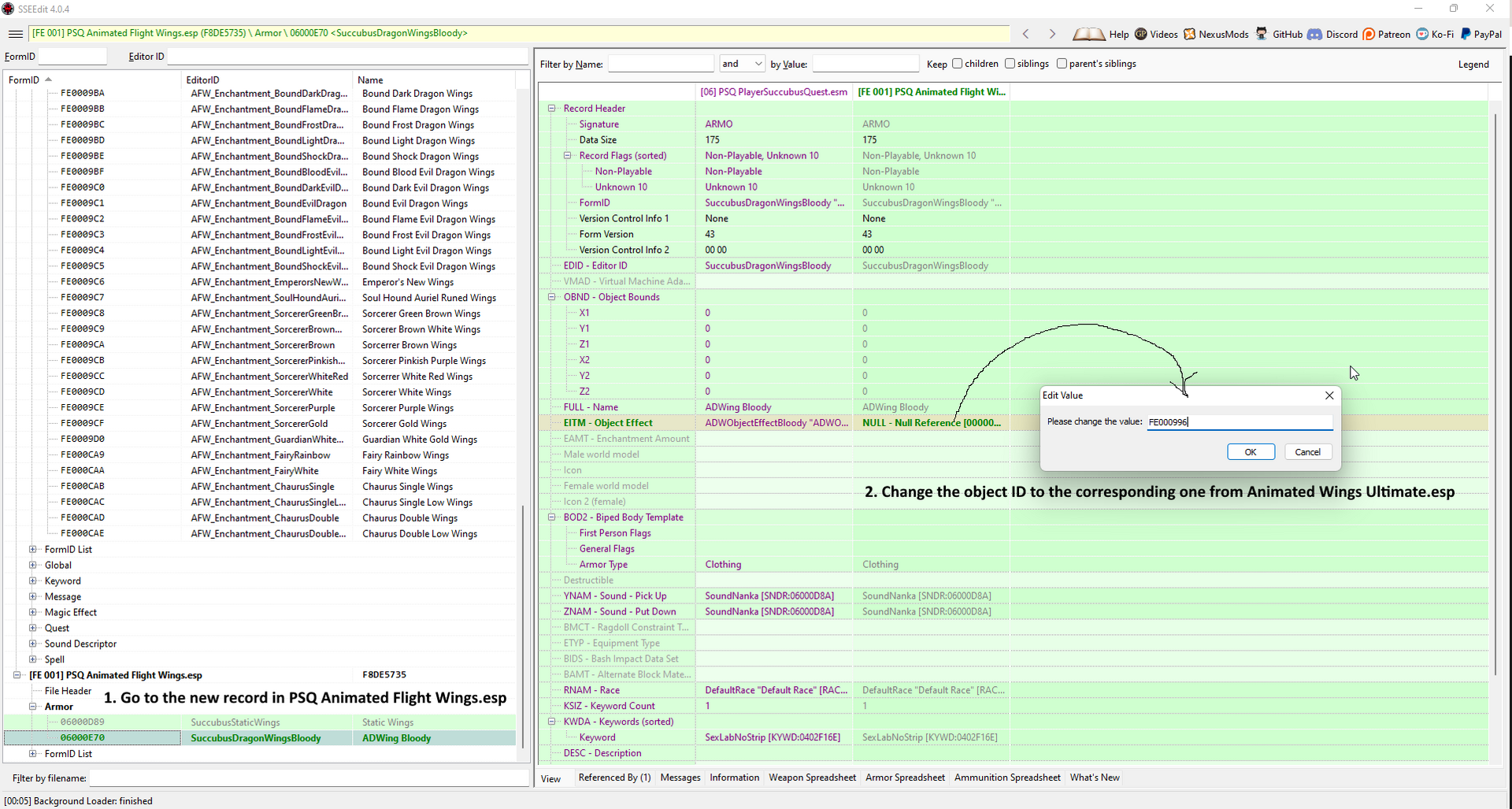Confirm the value with OK button
The image size is (1512, 809).
coord(1251,452)
